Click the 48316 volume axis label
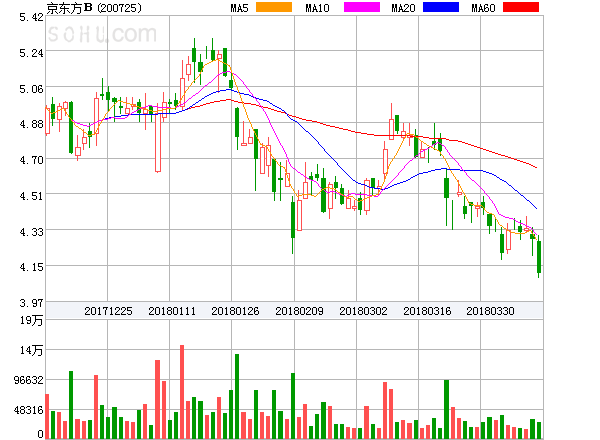The width and height of the screenshot is (600, 440). point(29,410)
